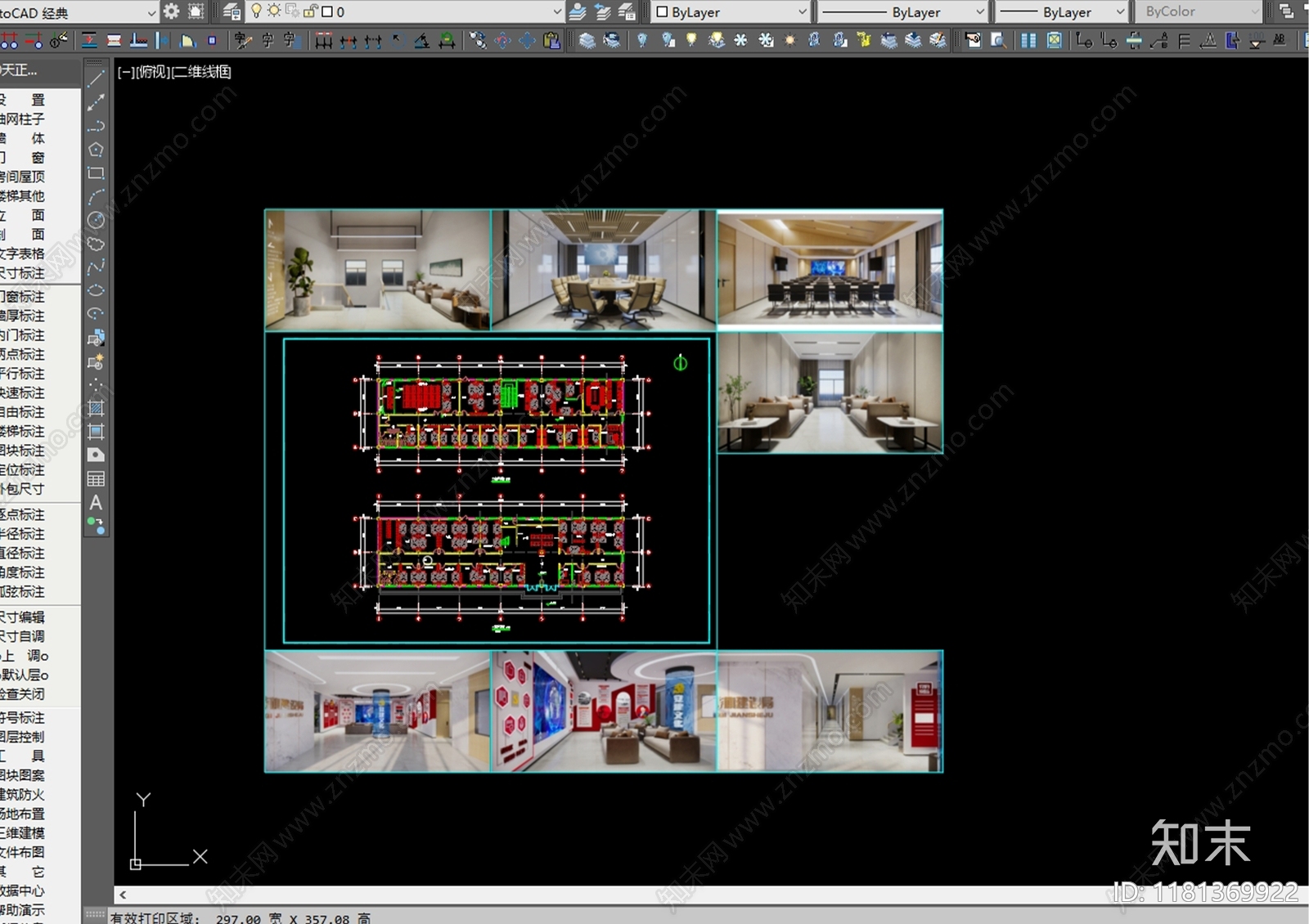Toggle layer 0 lock padlock icon
1309x924 pixels.
[x=310, y=11]
